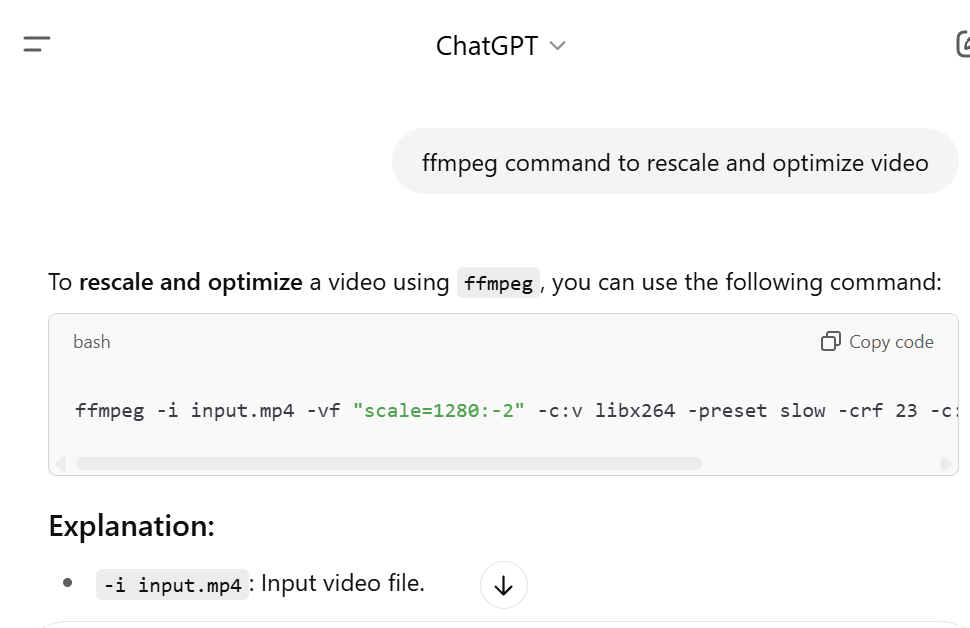Click the user message about ffmpeg command
970x628 pixels.
click(x=675, y=162)
